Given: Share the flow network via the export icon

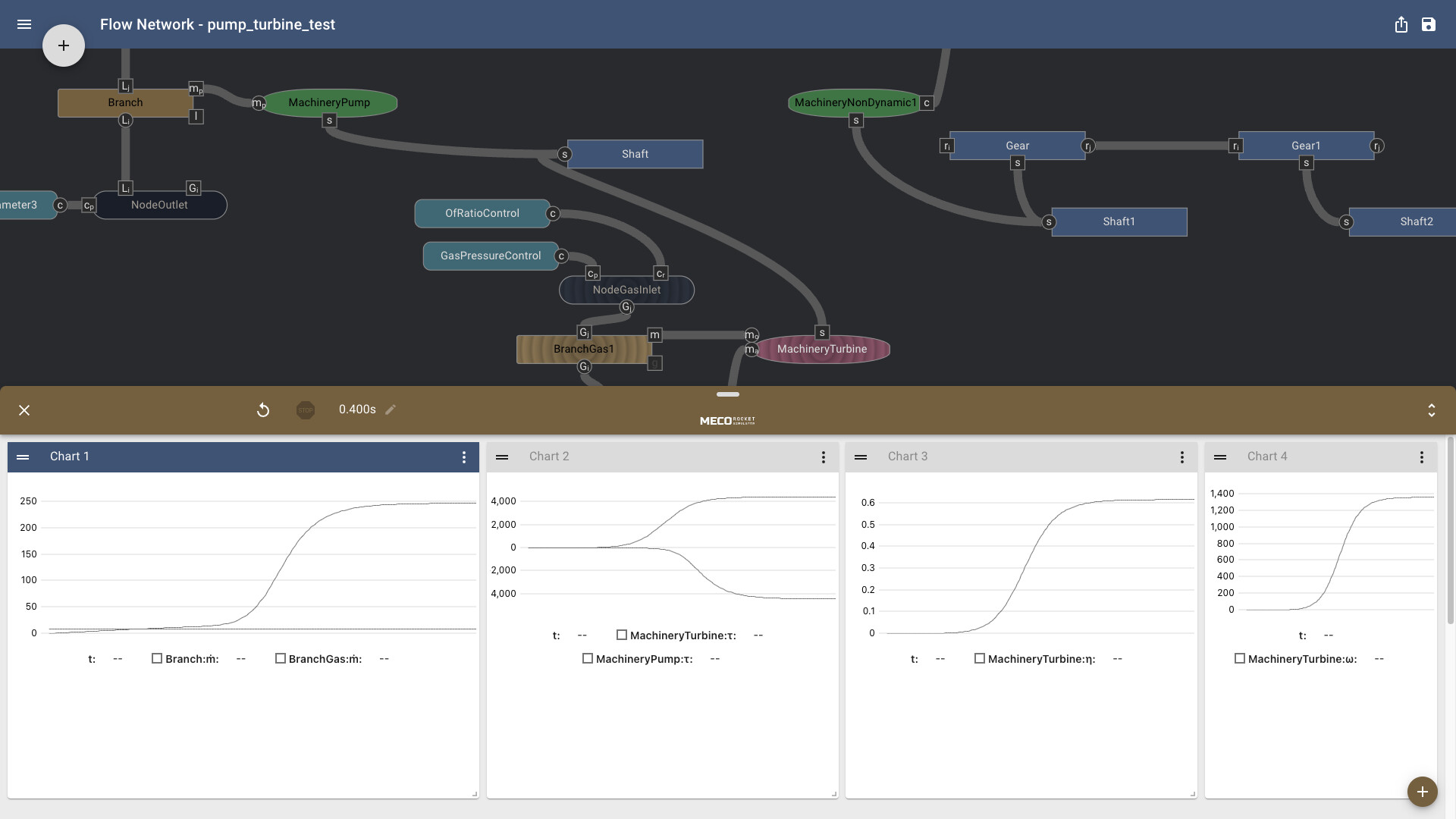Looking at the screenshot, I should [x=1401, y=24].
